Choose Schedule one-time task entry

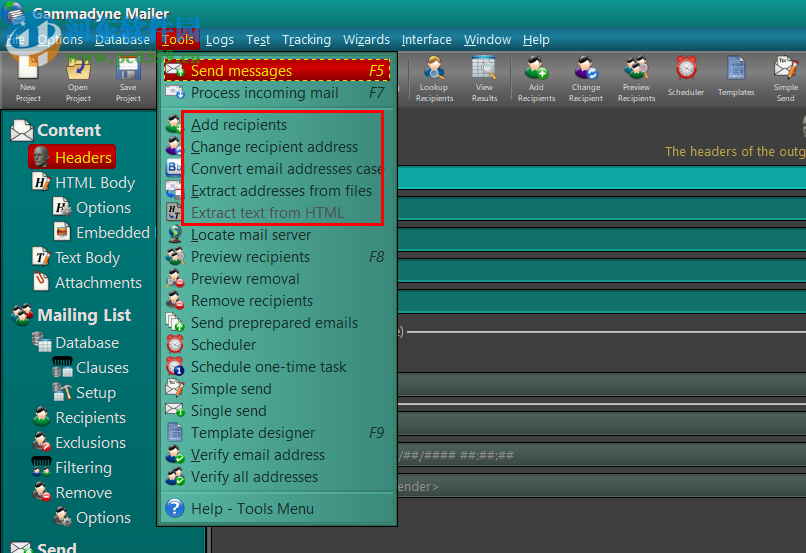tap(277, 366)
